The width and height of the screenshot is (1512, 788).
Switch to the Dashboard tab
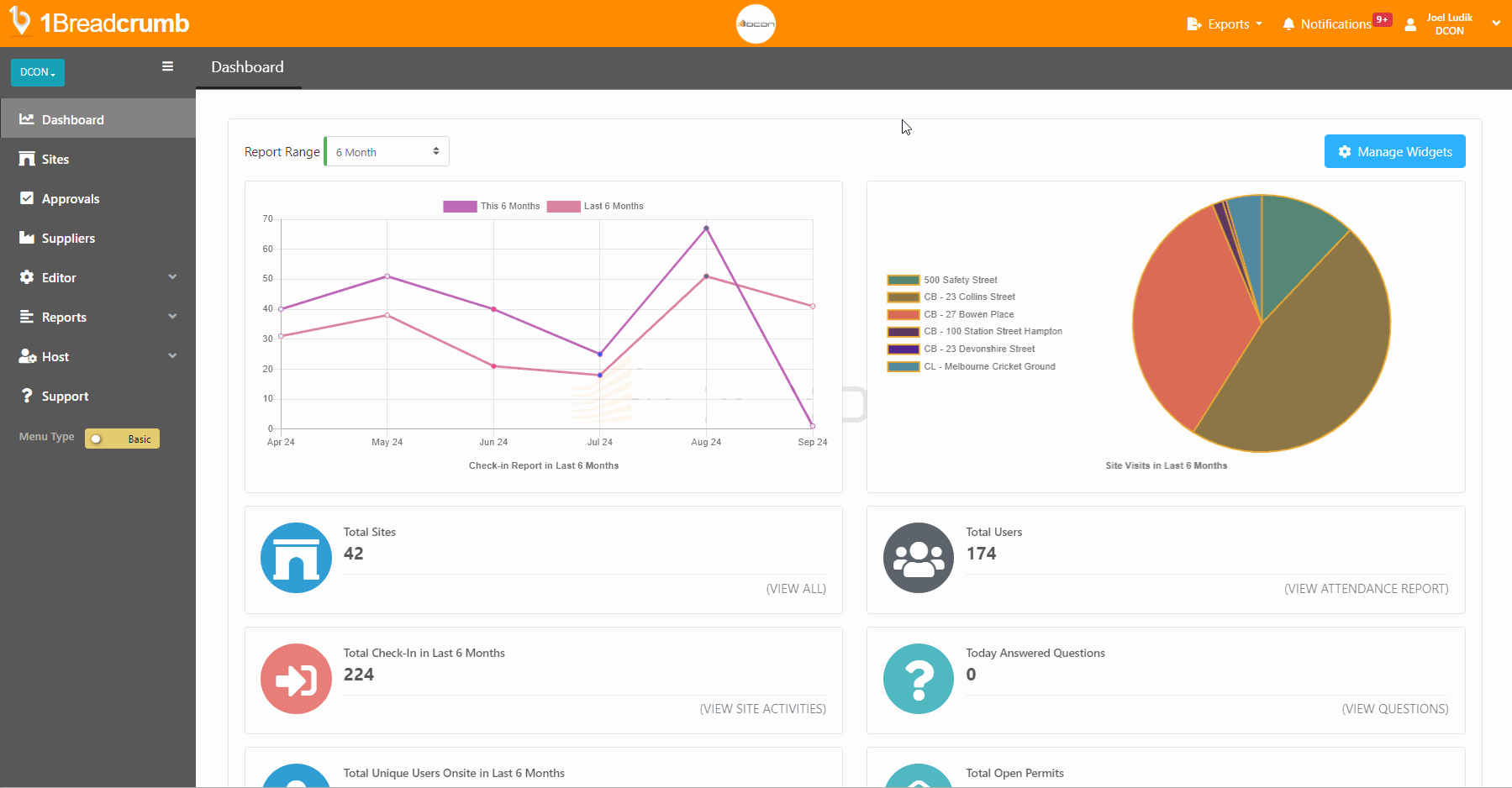(247, 67)
